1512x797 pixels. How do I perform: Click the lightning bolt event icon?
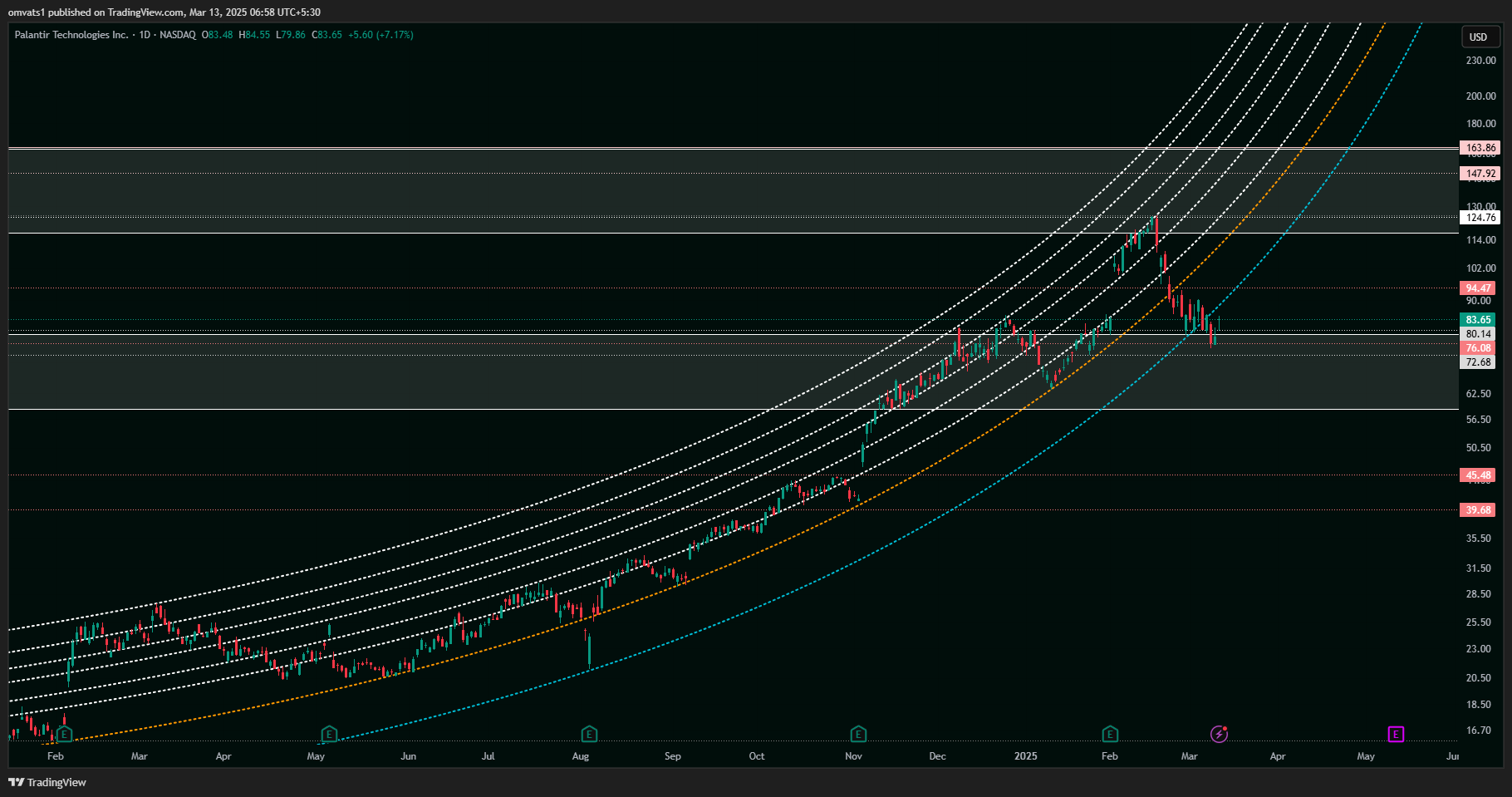1219,734
